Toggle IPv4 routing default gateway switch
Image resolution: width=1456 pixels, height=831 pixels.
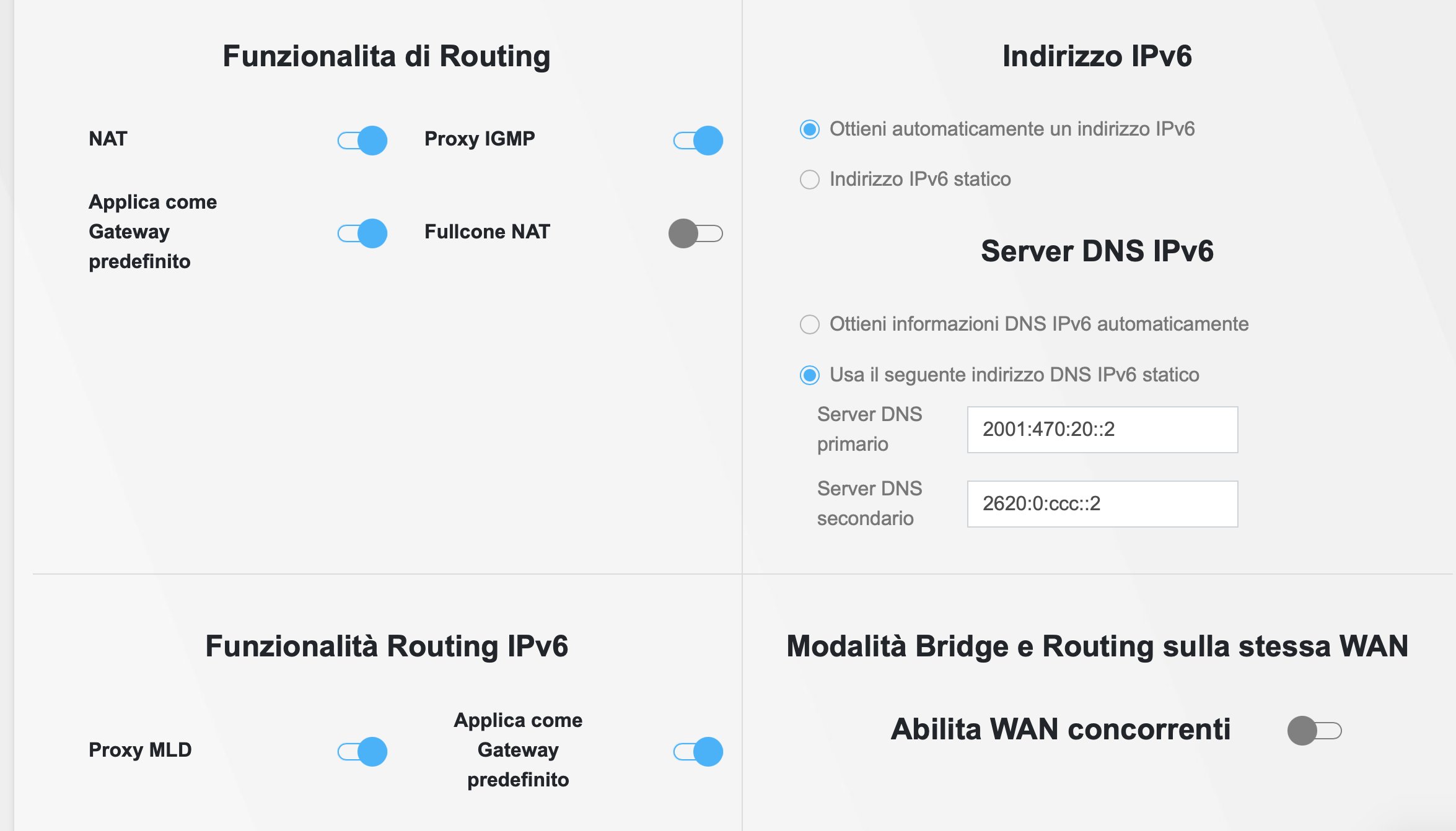click(x=362, y=233)
